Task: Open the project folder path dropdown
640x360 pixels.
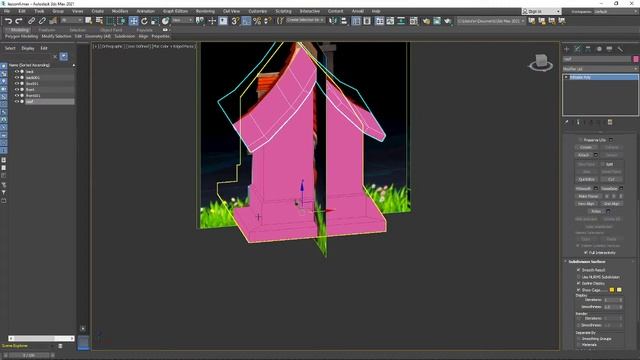Action: [491, 20]
